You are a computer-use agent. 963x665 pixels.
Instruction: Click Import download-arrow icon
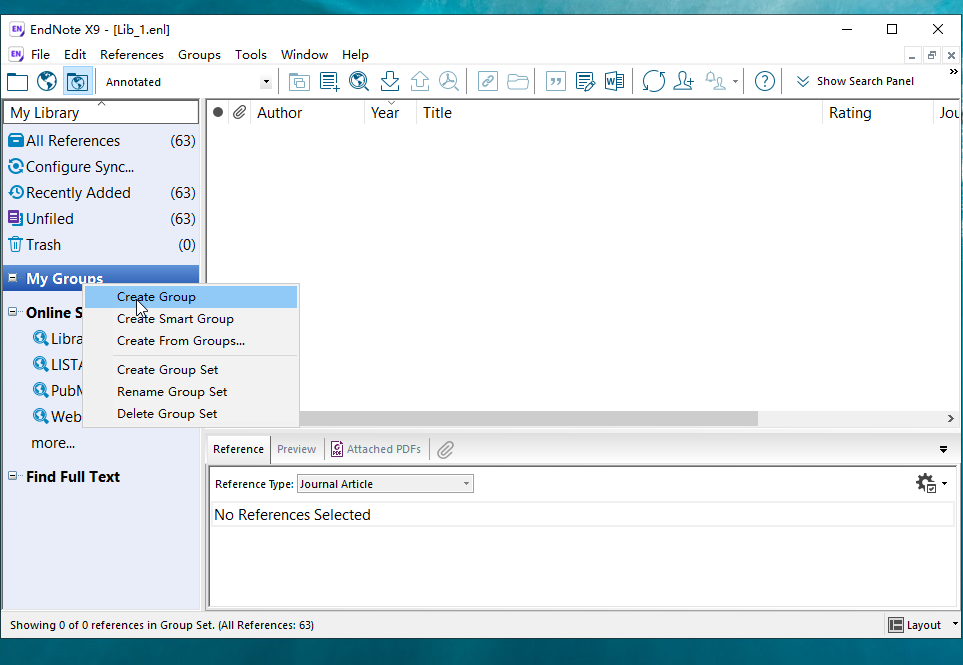click(x=389, y=81)
